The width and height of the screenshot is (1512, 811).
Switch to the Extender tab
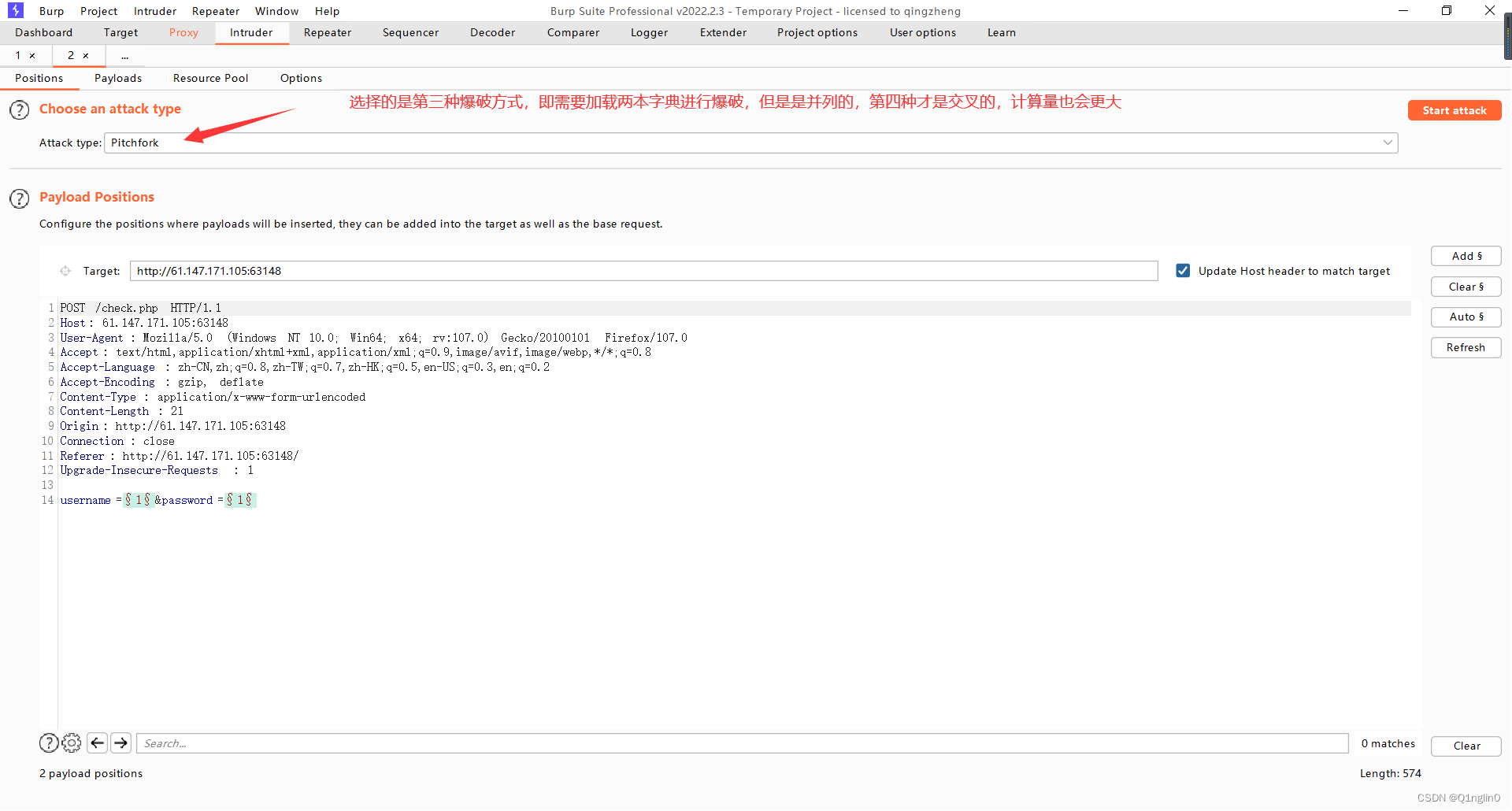click(x=723, y=32)
